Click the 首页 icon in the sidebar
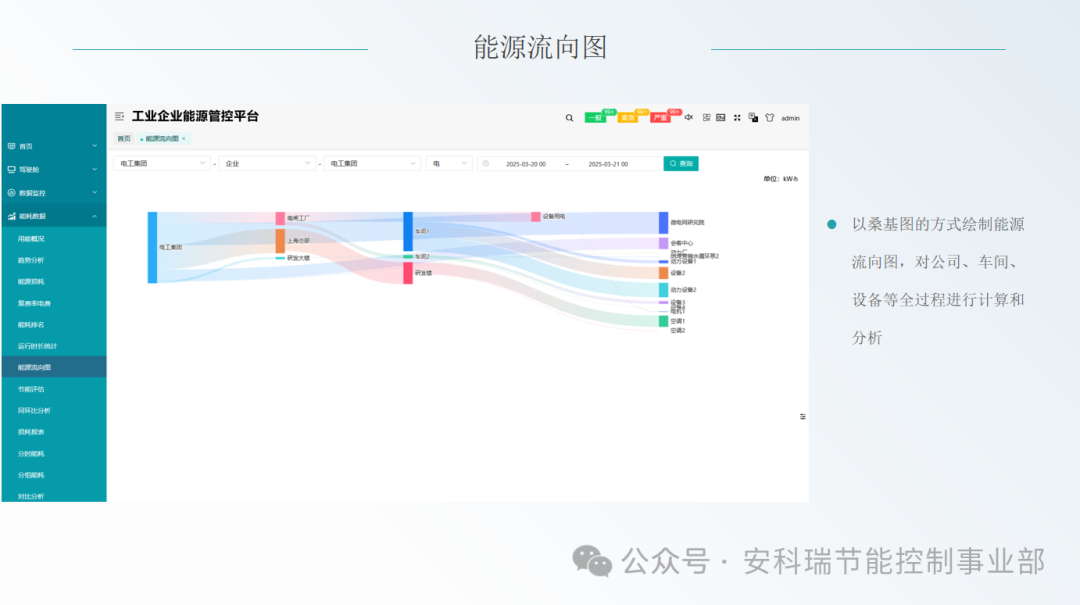 [11, 146]
